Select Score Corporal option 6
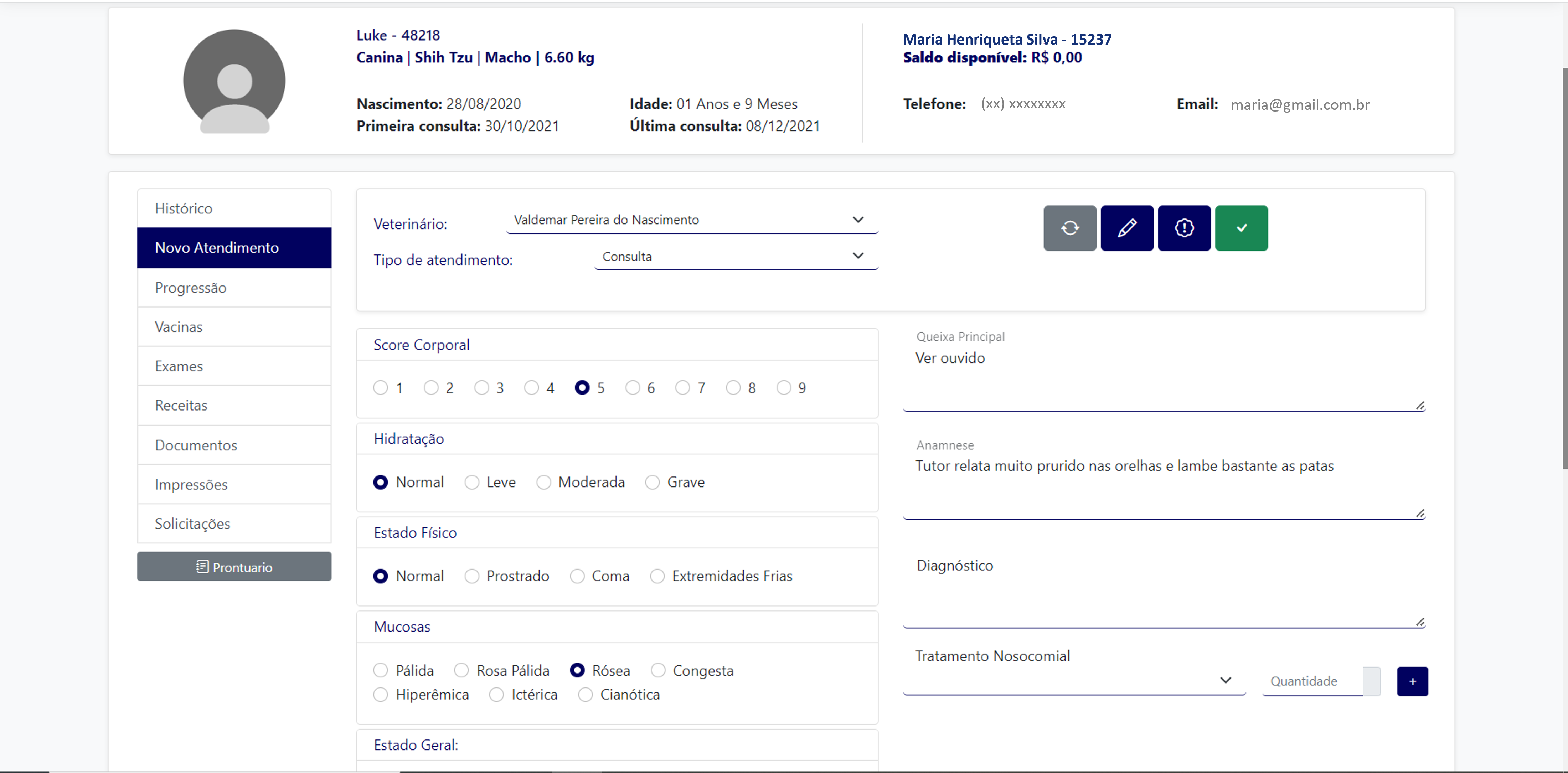This screenshot has height=773, width=1568. click(633, 388)
